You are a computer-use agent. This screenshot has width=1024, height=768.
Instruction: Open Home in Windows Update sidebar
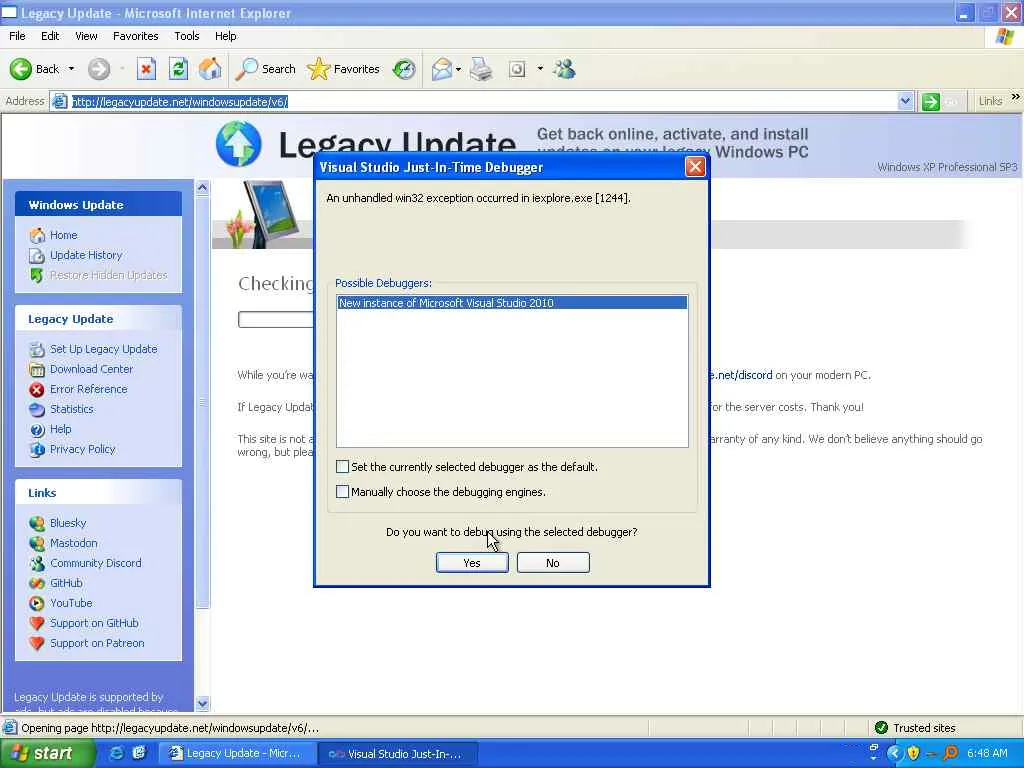click(63, 235)
